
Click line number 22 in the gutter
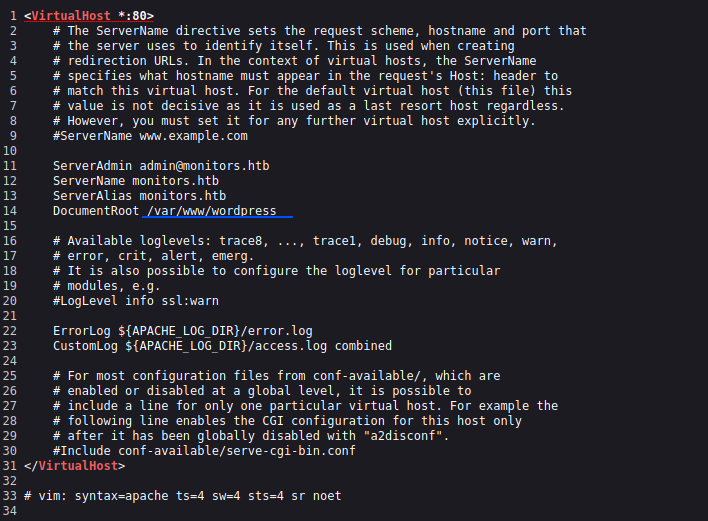click(x=11, y=330)
